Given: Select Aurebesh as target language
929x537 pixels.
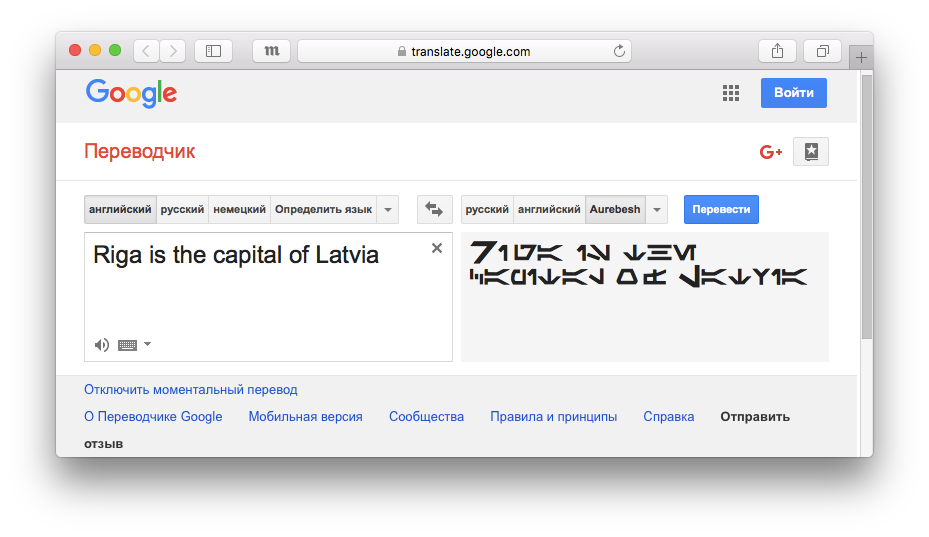Looking at the screenshot, I should [x=615, y=210].
